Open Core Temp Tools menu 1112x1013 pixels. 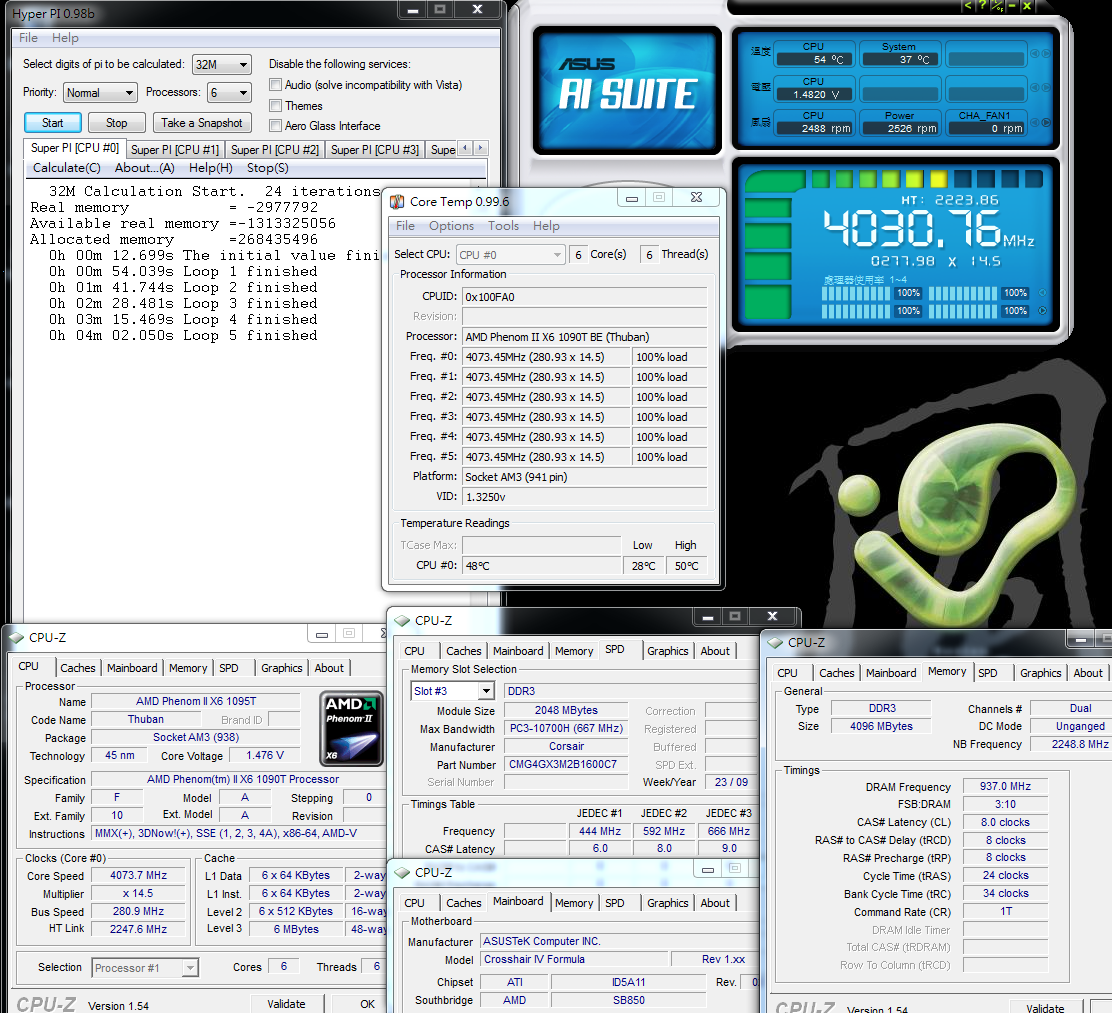click(x=504, y=226)
